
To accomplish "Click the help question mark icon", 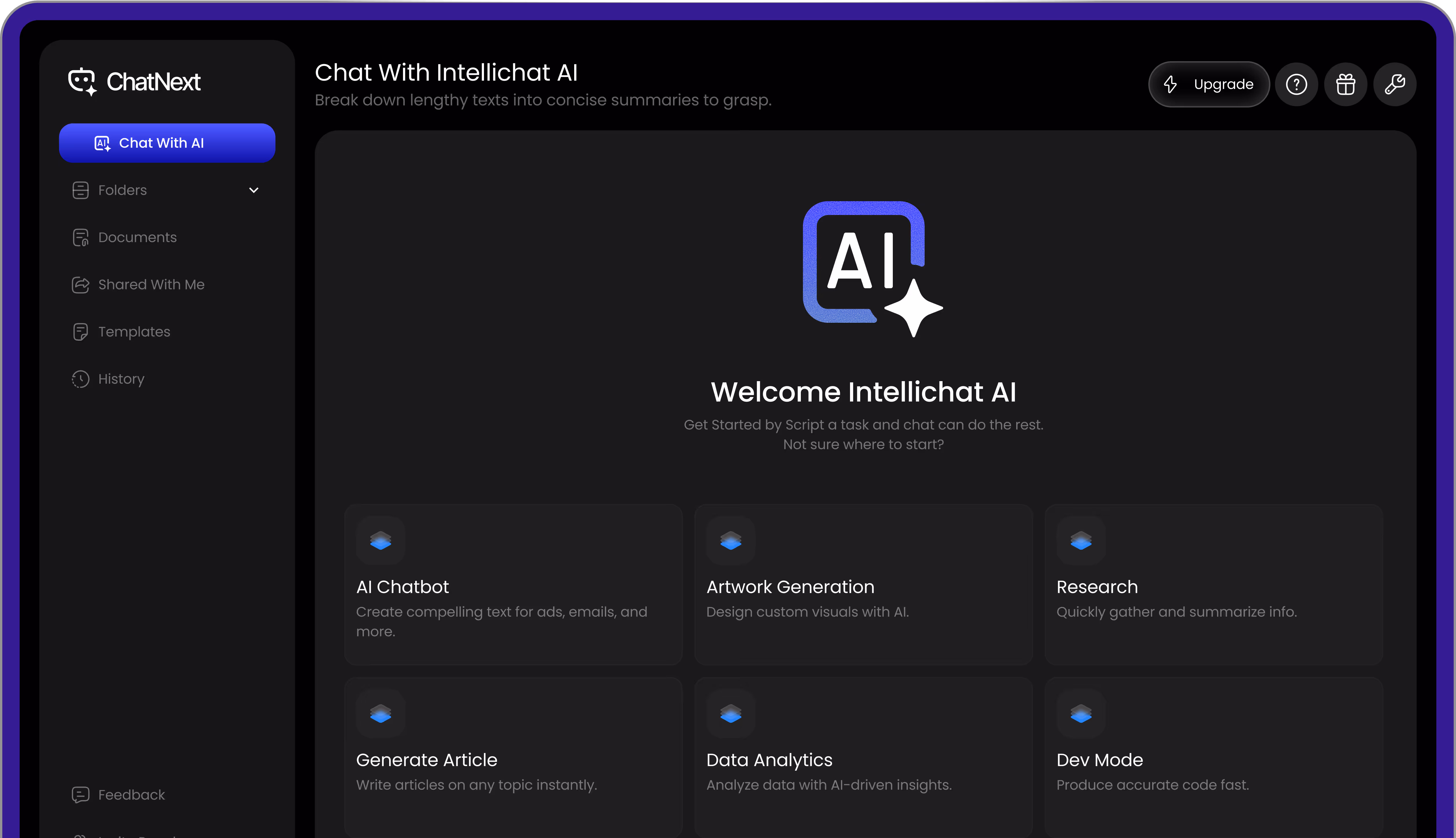I will coord(1296,85).
